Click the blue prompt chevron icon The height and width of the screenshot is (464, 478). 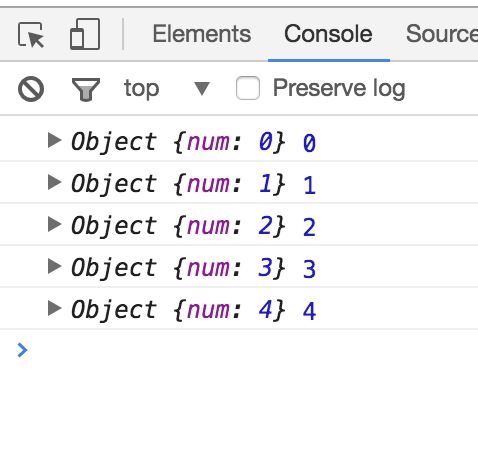[22, 350]
